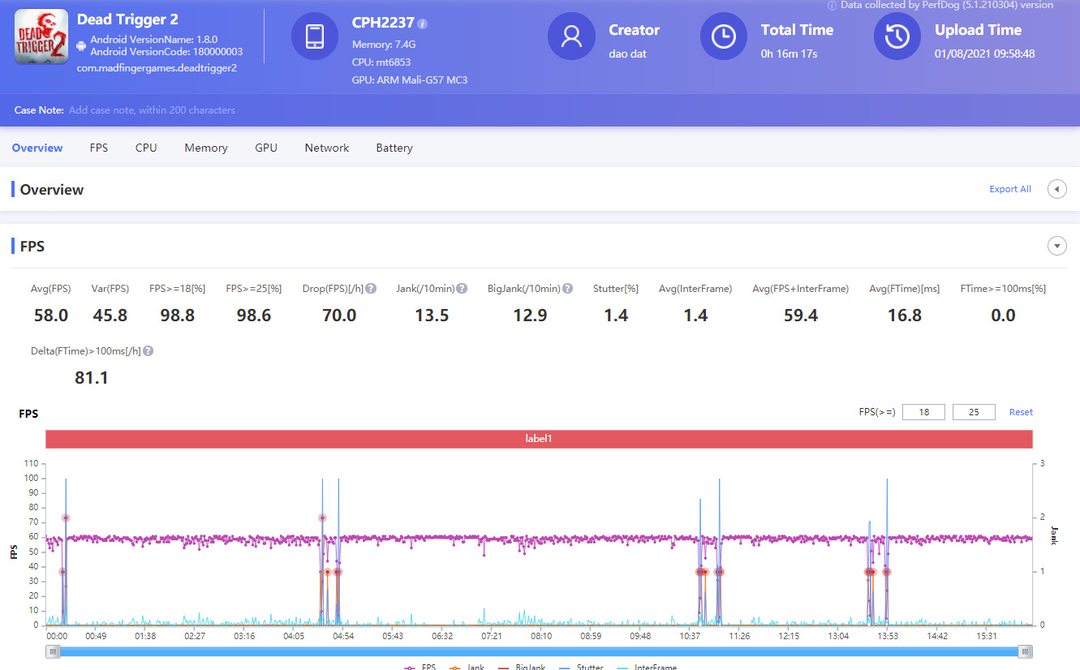
Task: Open the Battery tab
Action: (x=394, y=148)
